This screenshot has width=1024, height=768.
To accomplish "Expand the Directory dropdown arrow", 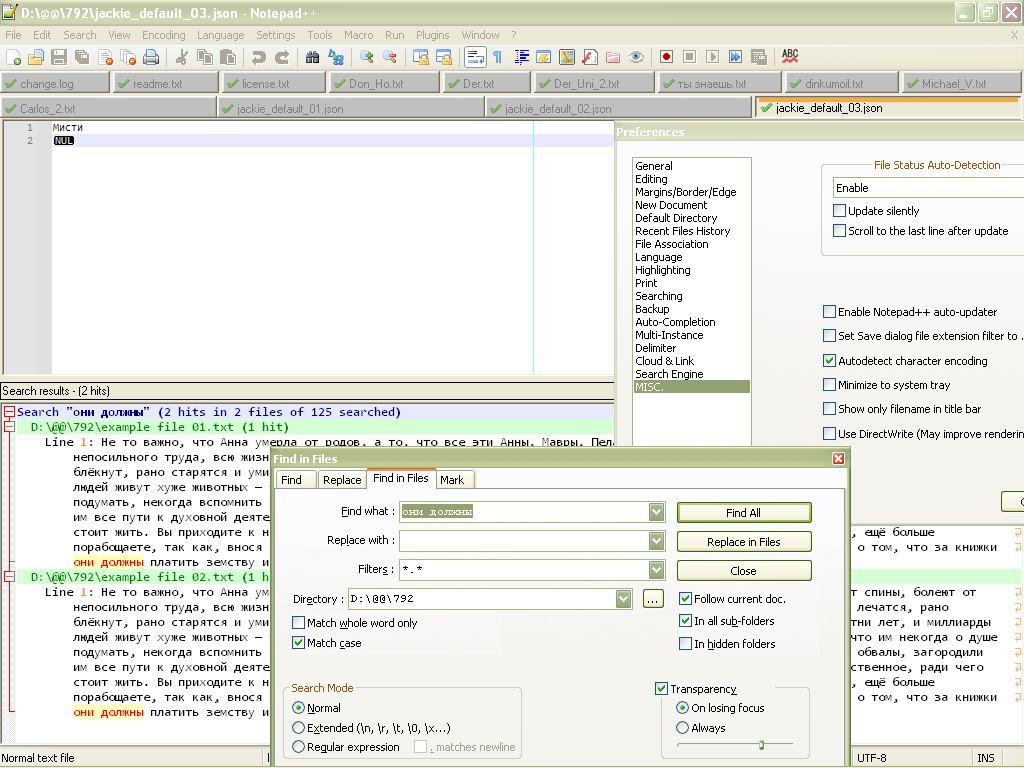I will point(624,598).
